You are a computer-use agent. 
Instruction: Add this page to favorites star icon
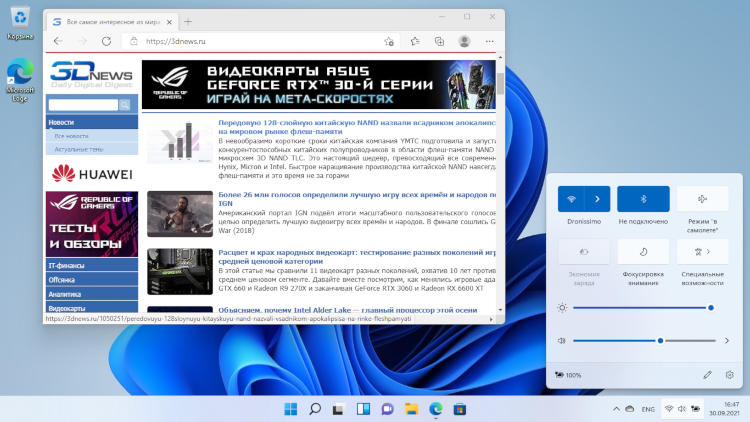pos(389,41)
